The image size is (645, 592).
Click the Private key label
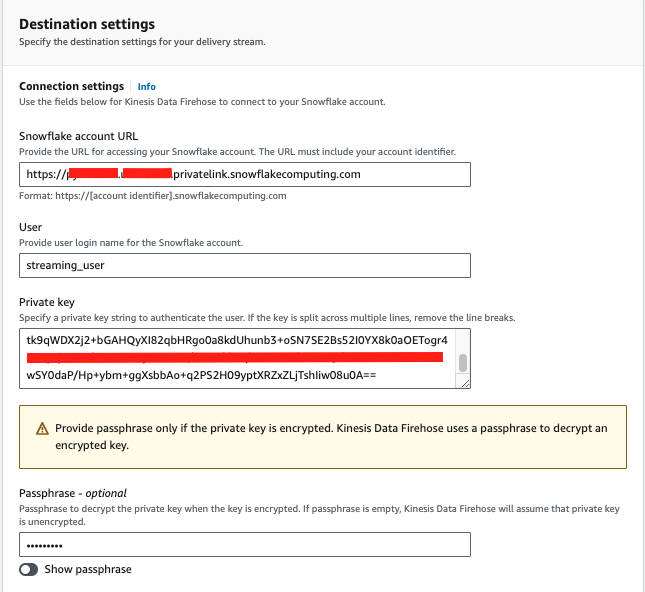tap(46, 301)
